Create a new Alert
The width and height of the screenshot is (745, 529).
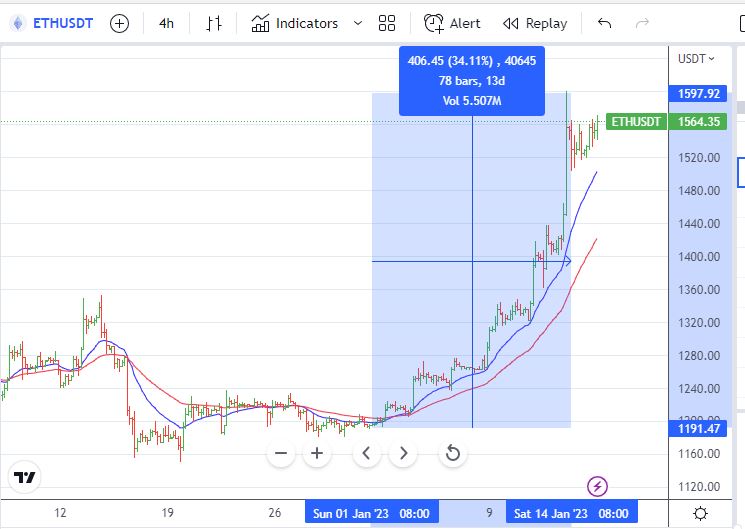click(x=452, y=23)
